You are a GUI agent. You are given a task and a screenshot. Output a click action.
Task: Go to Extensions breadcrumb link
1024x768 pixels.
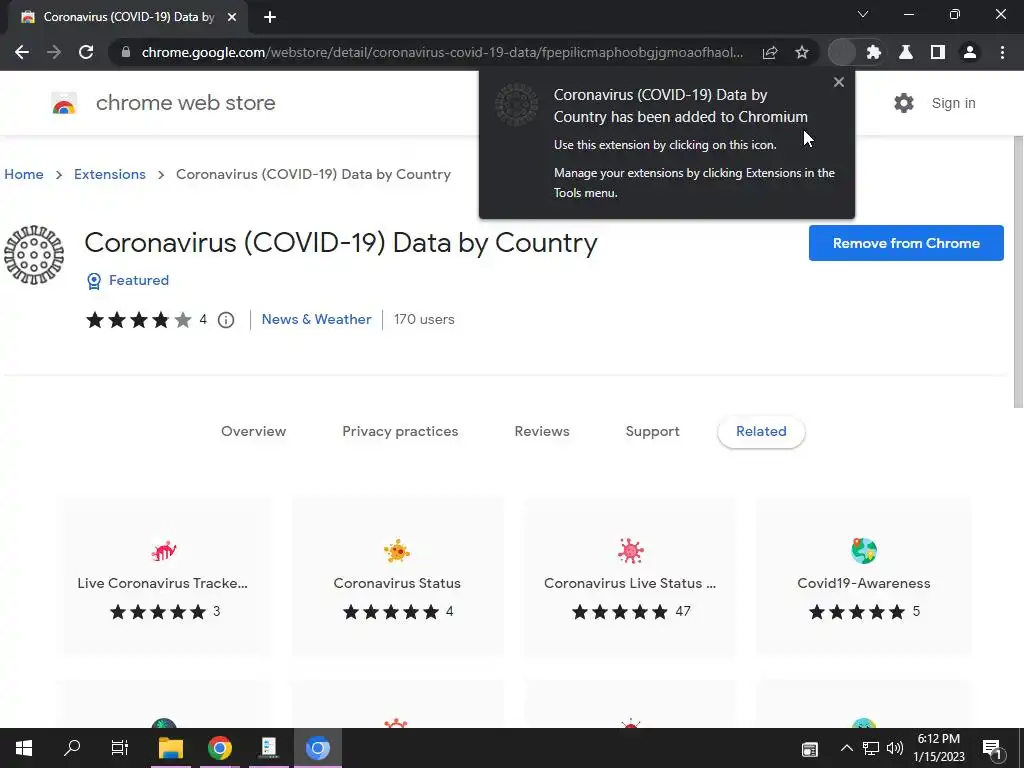tap(110, 174)
